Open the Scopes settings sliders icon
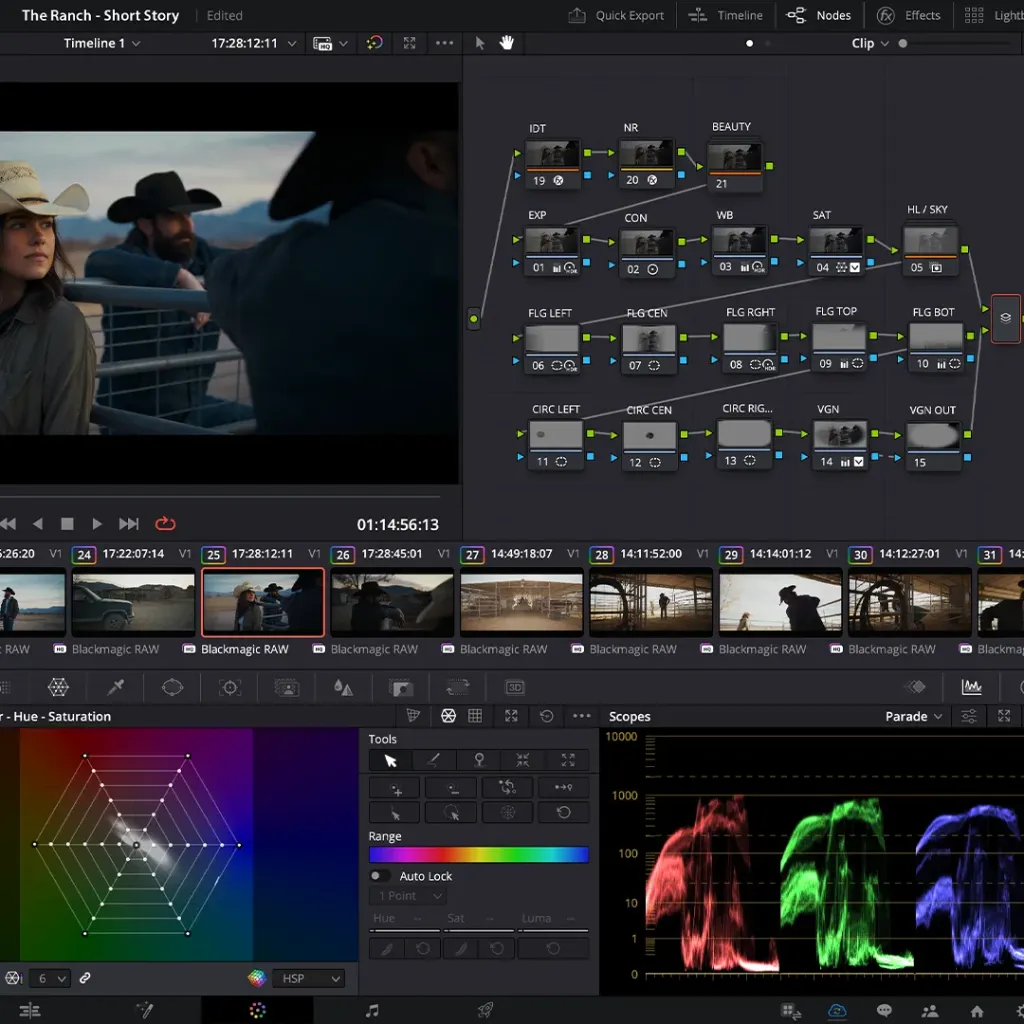 969,716
